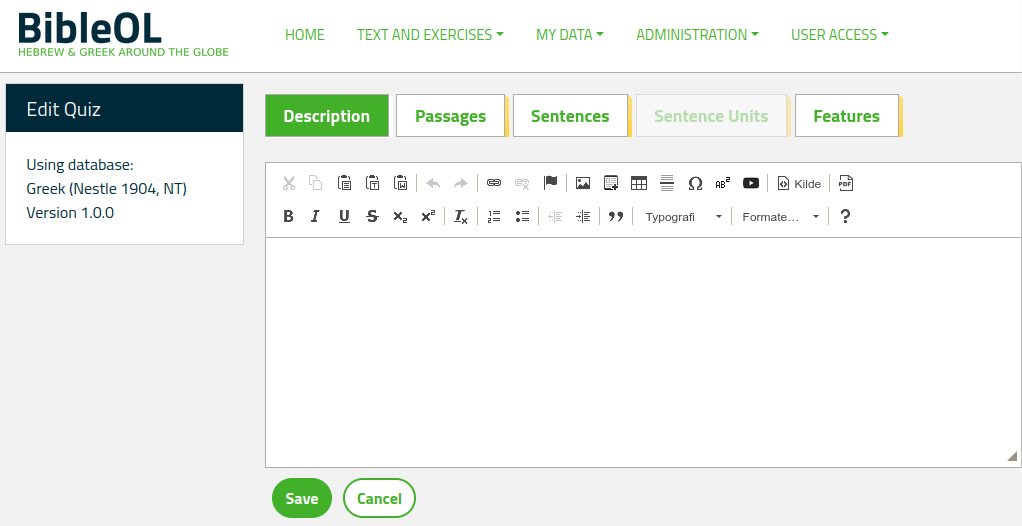Click the Cancel button
1022x526 pixels.
379,499
